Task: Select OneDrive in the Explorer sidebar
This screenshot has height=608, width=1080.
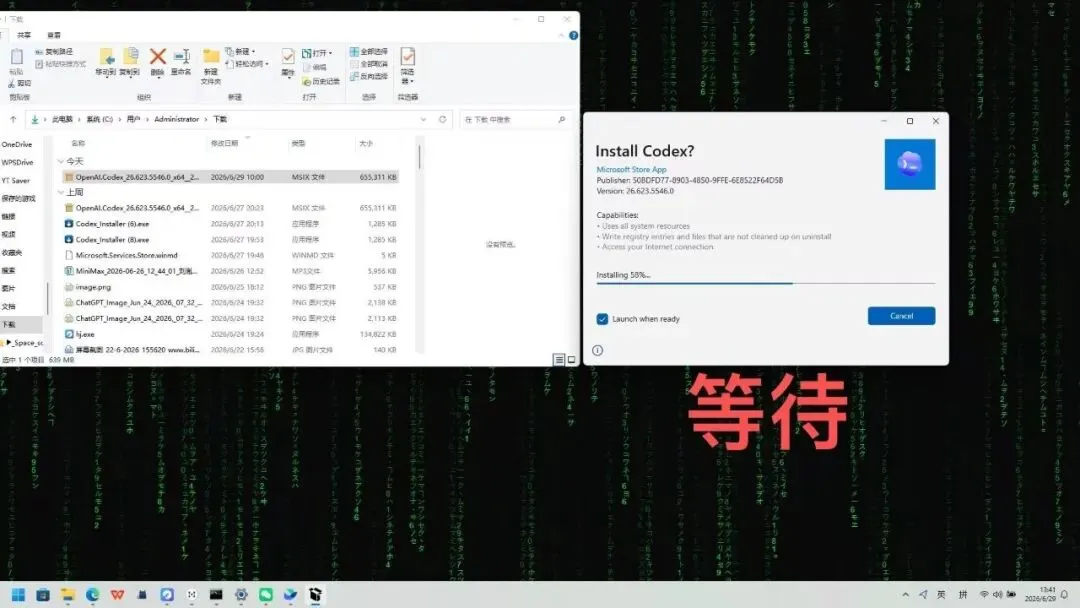Action: 17,145
